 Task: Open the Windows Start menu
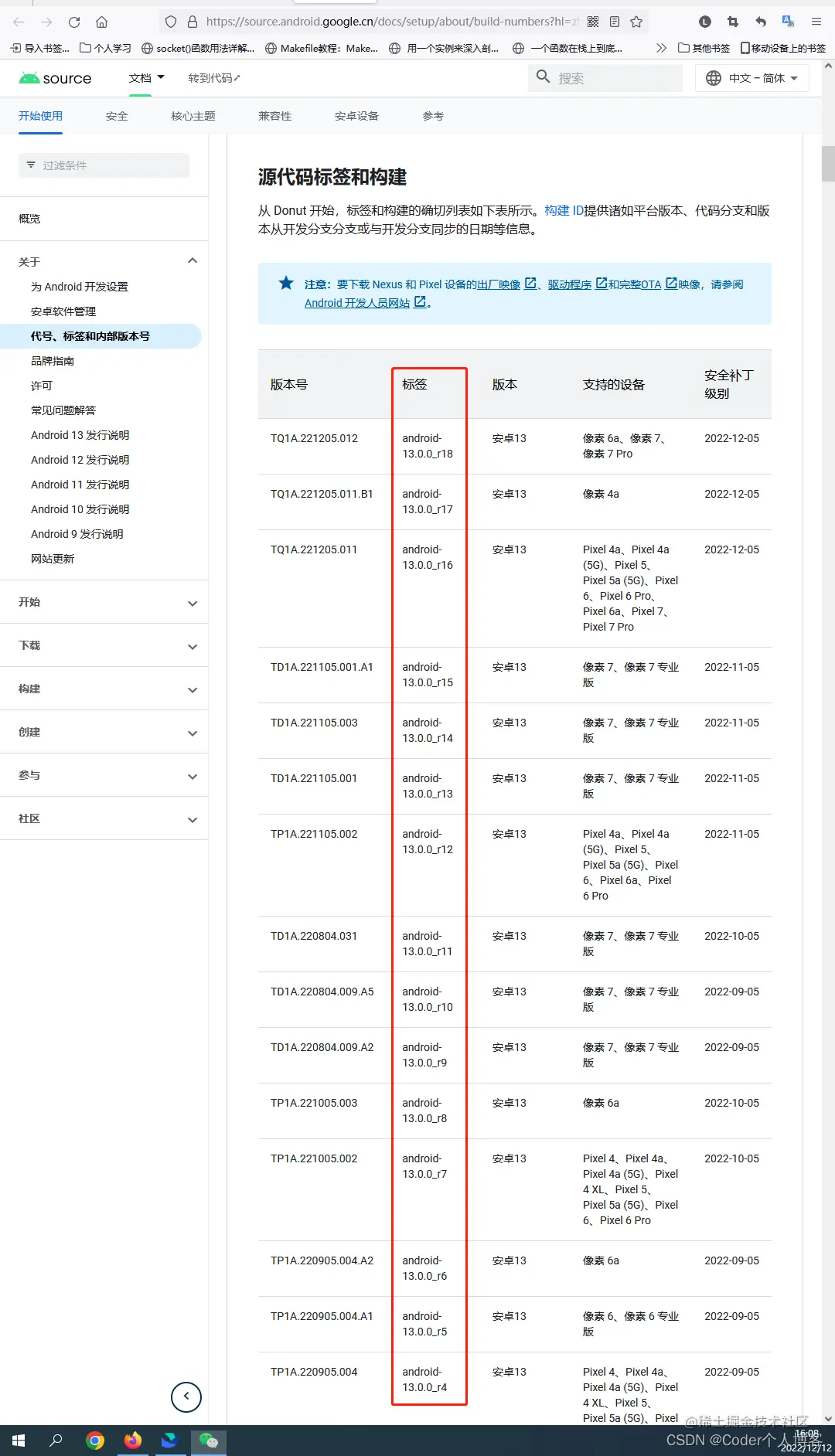click(x=19, y=1441)
